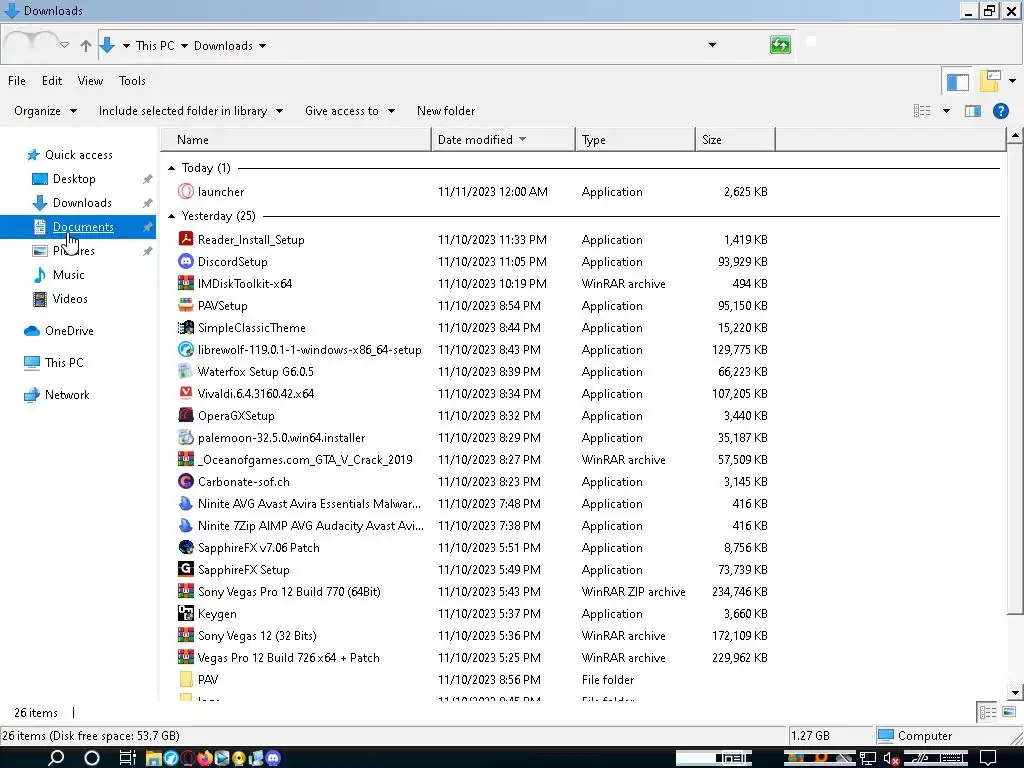This screenshot has width=1024, height=768.
Task: Open Desktop in Quick access
Action: (74, 179)
